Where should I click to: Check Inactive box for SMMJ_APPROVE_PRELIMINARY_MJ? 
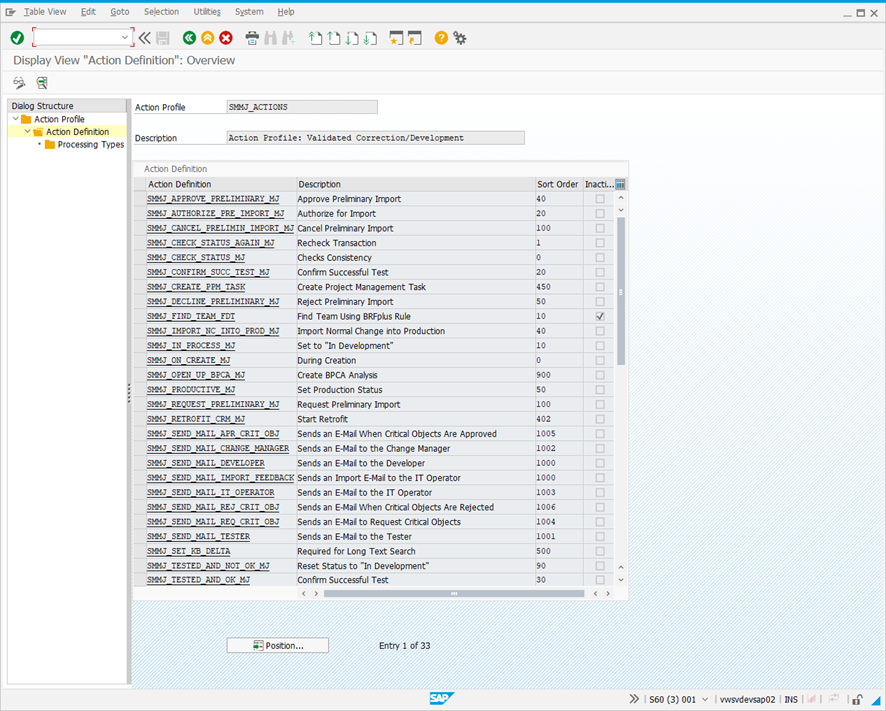point(599,199)
